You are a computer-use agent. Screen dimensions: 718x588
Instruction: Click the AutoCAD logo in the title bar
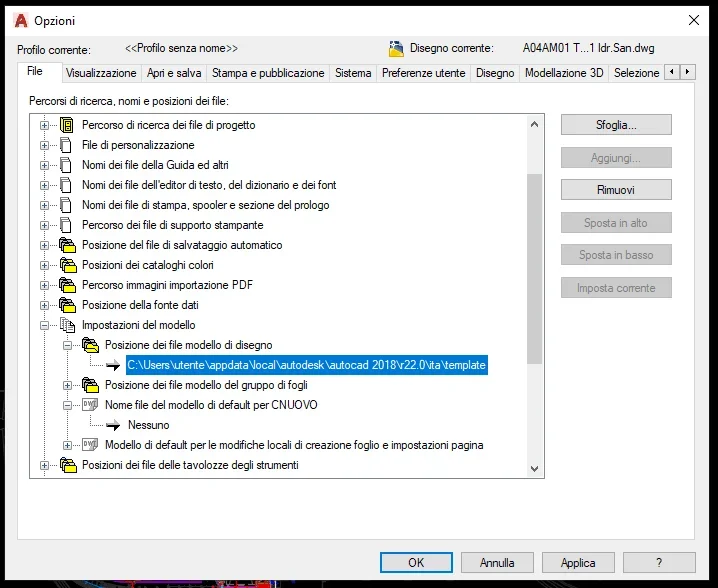(x=21, y=21)
